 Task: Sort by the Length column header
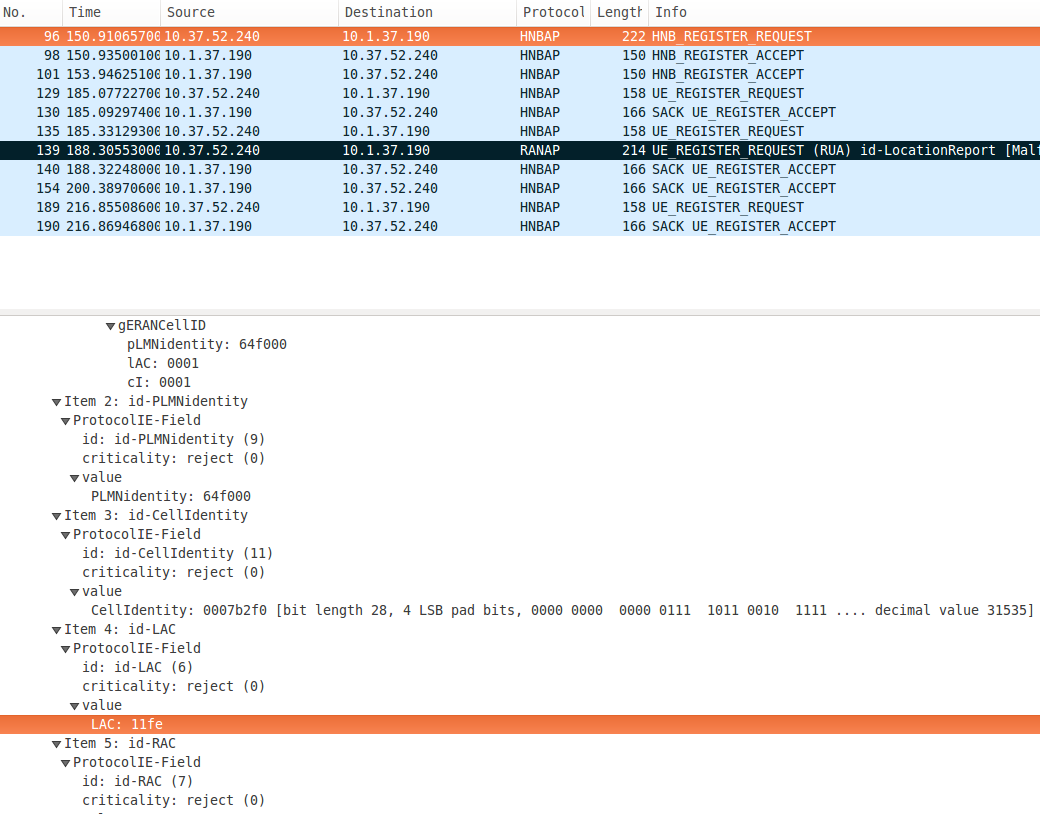point(619,13)
